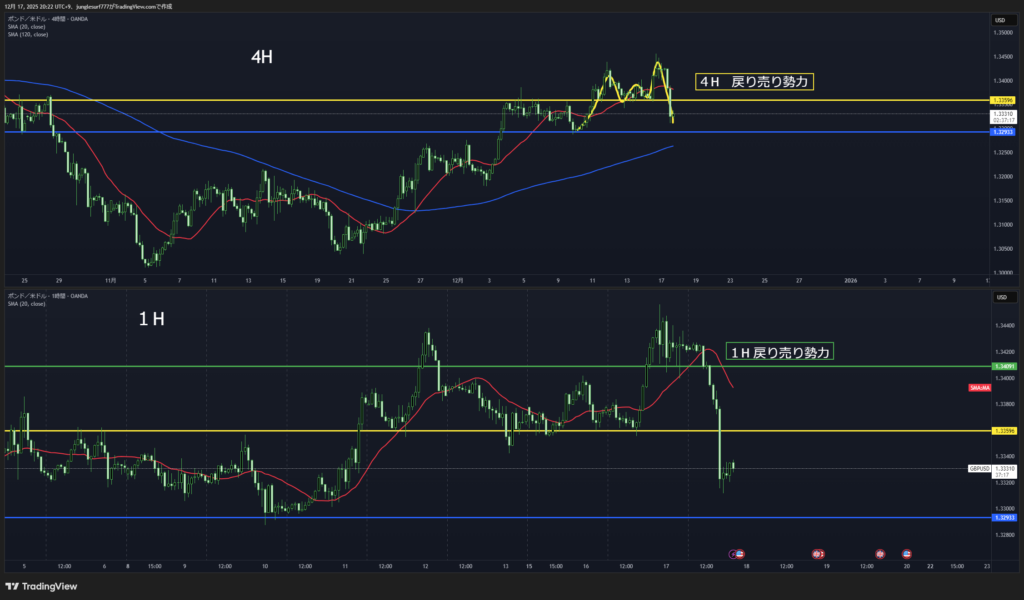Select the '1H 戻り売り勢力' green text annotation

(779, 353)
